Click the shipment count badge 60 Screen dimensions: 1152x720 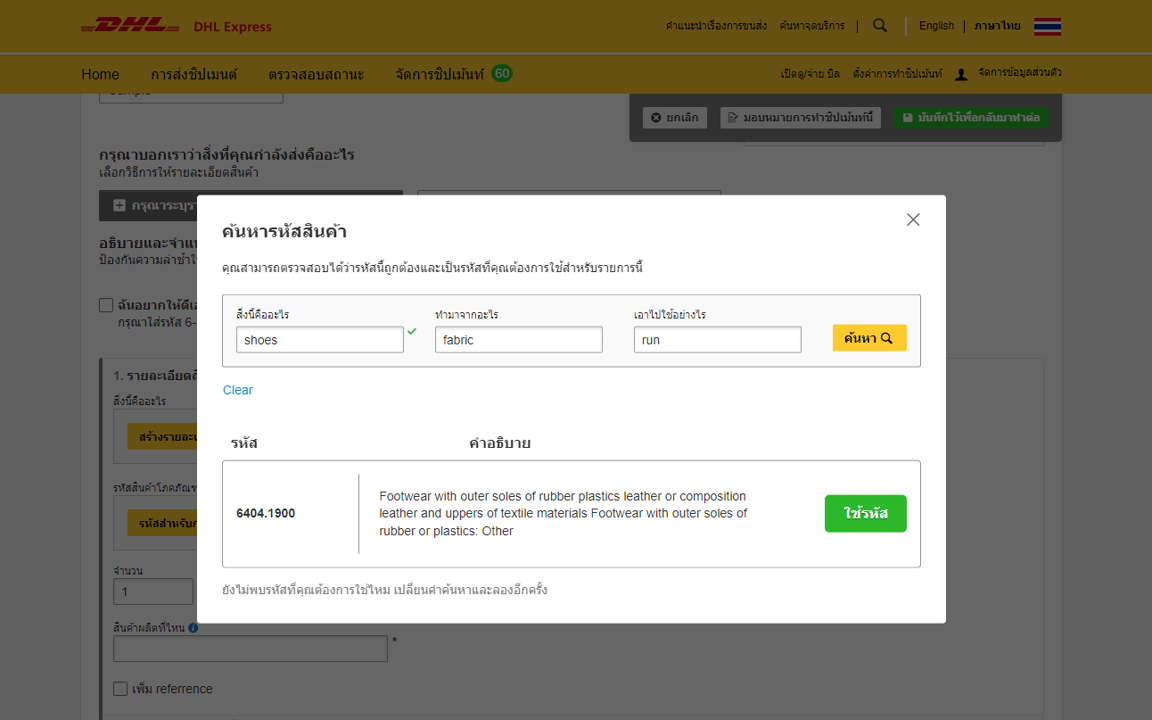click(x=502, y=73)
